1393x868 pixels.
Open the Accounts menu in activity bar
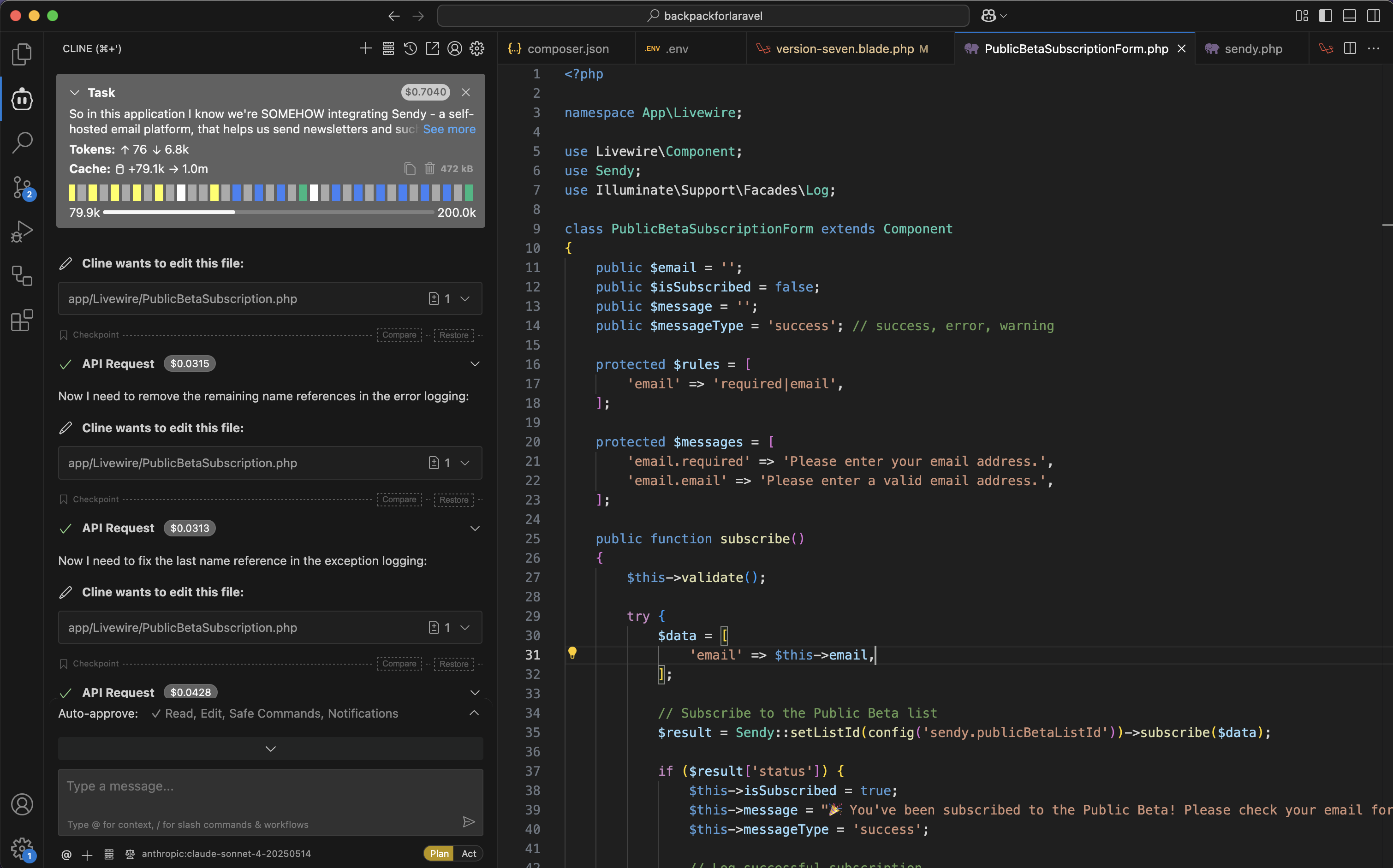coord(22,804)
